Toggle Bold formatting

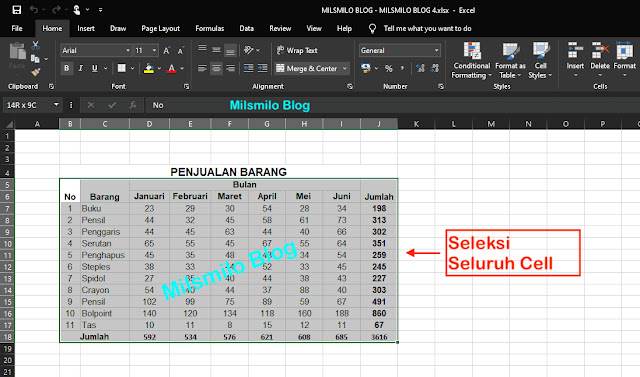(x=67, y=68)
